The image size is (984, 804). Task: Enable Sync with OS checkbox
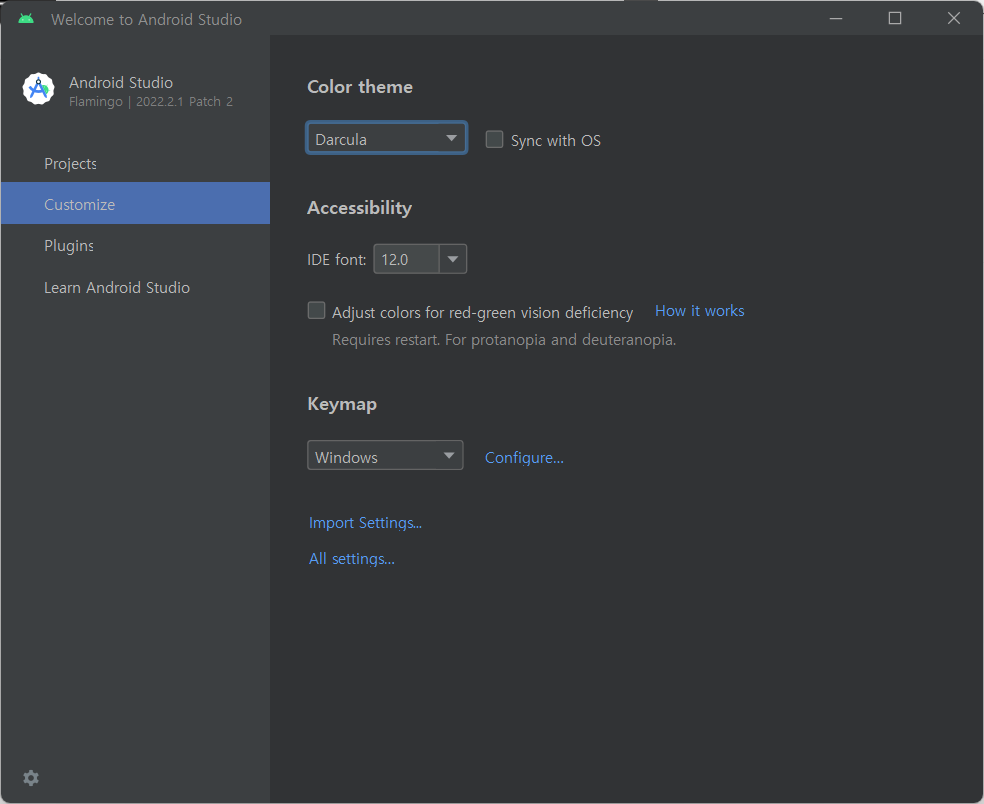[495, 139]
